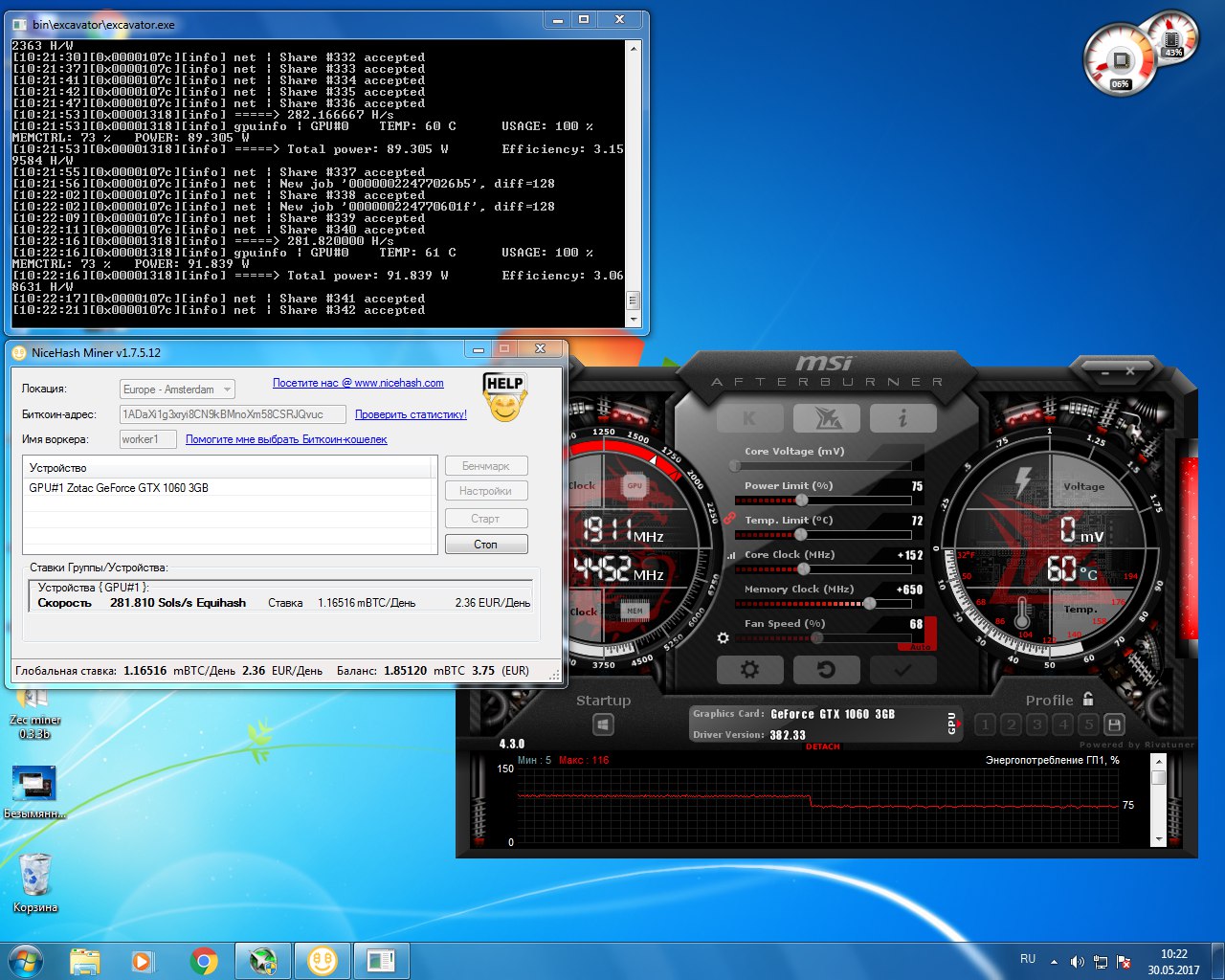Click Проверить статистику link
1225x980 pixels.
point(411,414)
